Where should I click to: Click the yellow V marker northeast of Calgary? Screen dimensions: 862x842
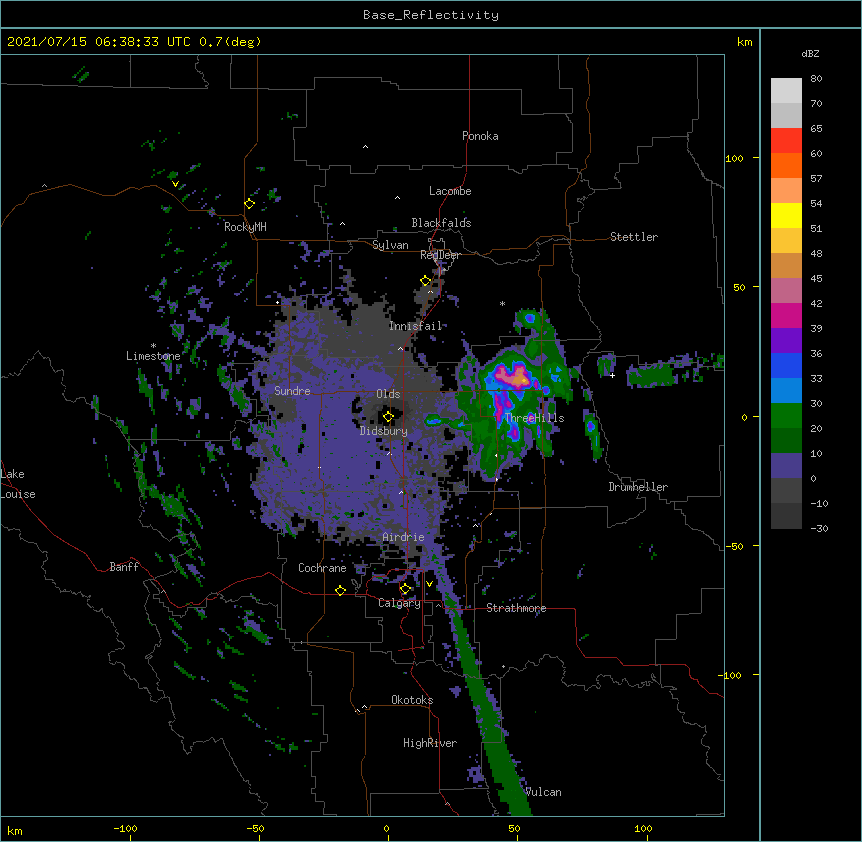[x=429, y=584]
